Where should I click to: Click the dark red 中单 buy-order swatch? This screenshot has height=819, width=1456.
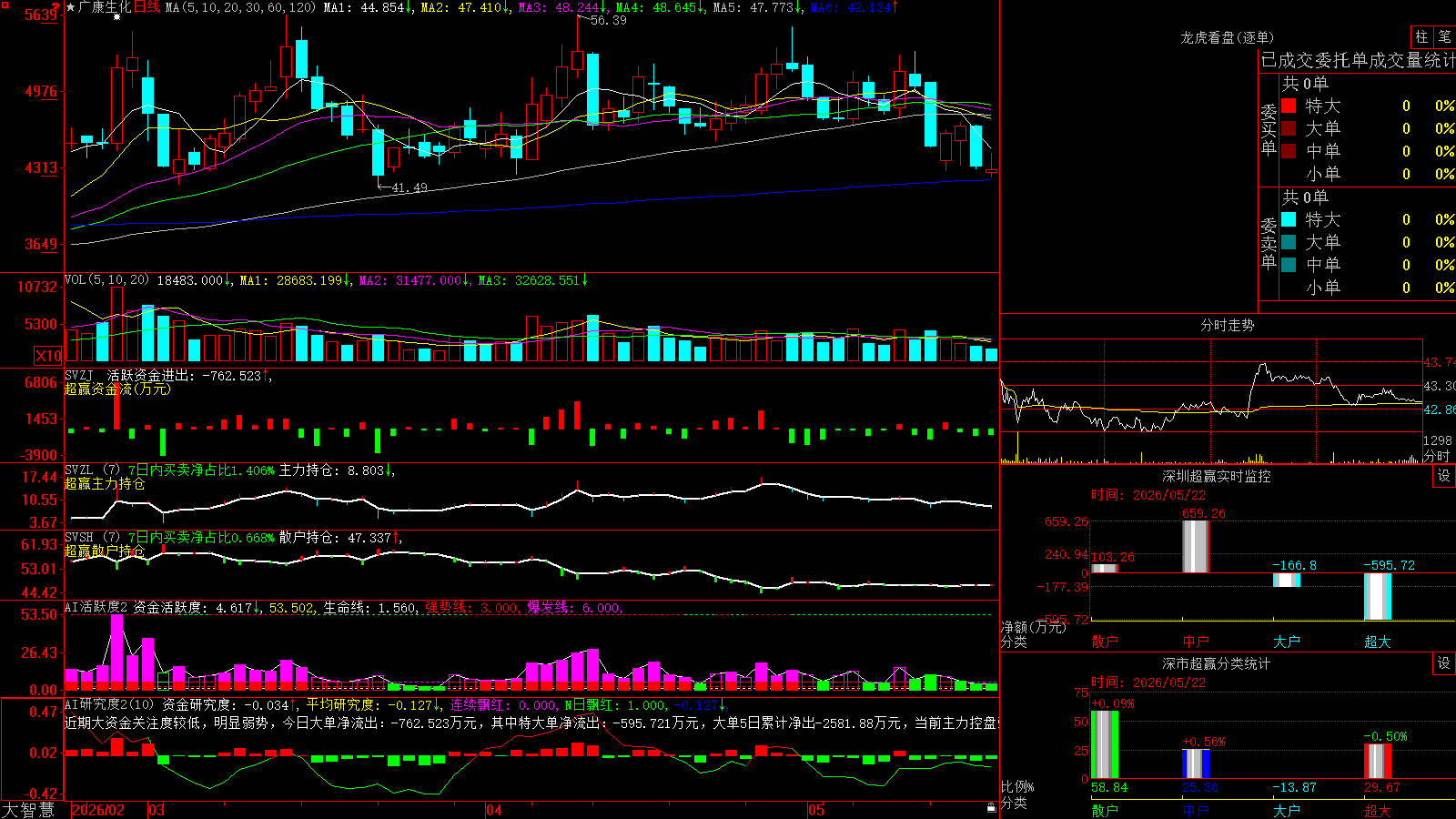1289,150
